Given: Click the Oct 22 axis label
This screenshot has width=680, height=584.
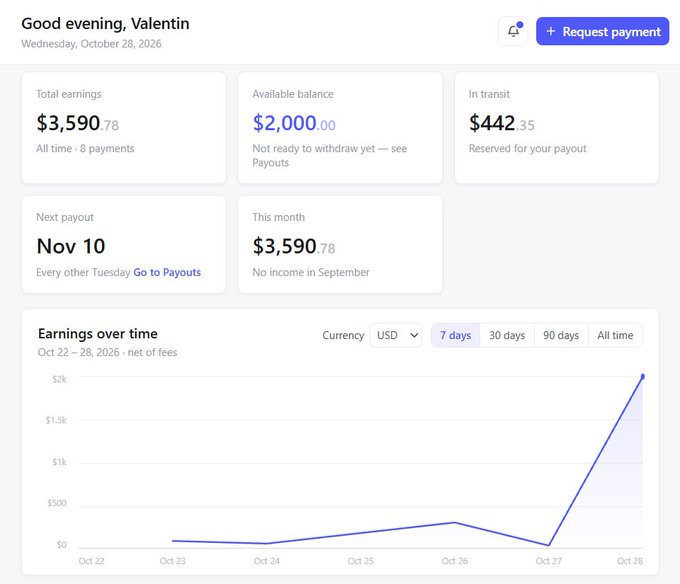Looking at the screenshot, I should coord(92,561).
